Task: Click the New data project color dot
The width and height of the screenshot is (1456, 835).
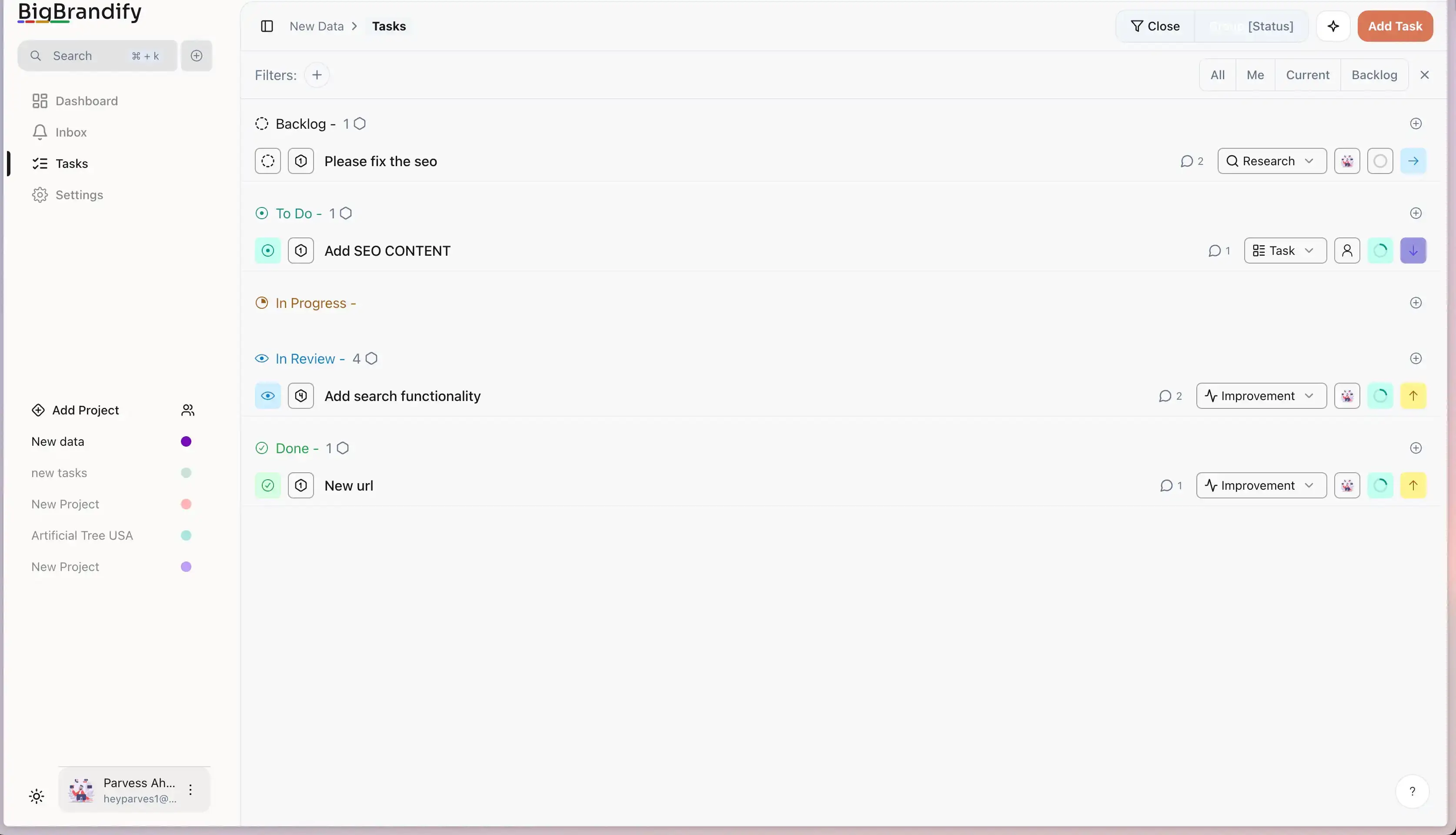Action: click(x=186, y=441)
